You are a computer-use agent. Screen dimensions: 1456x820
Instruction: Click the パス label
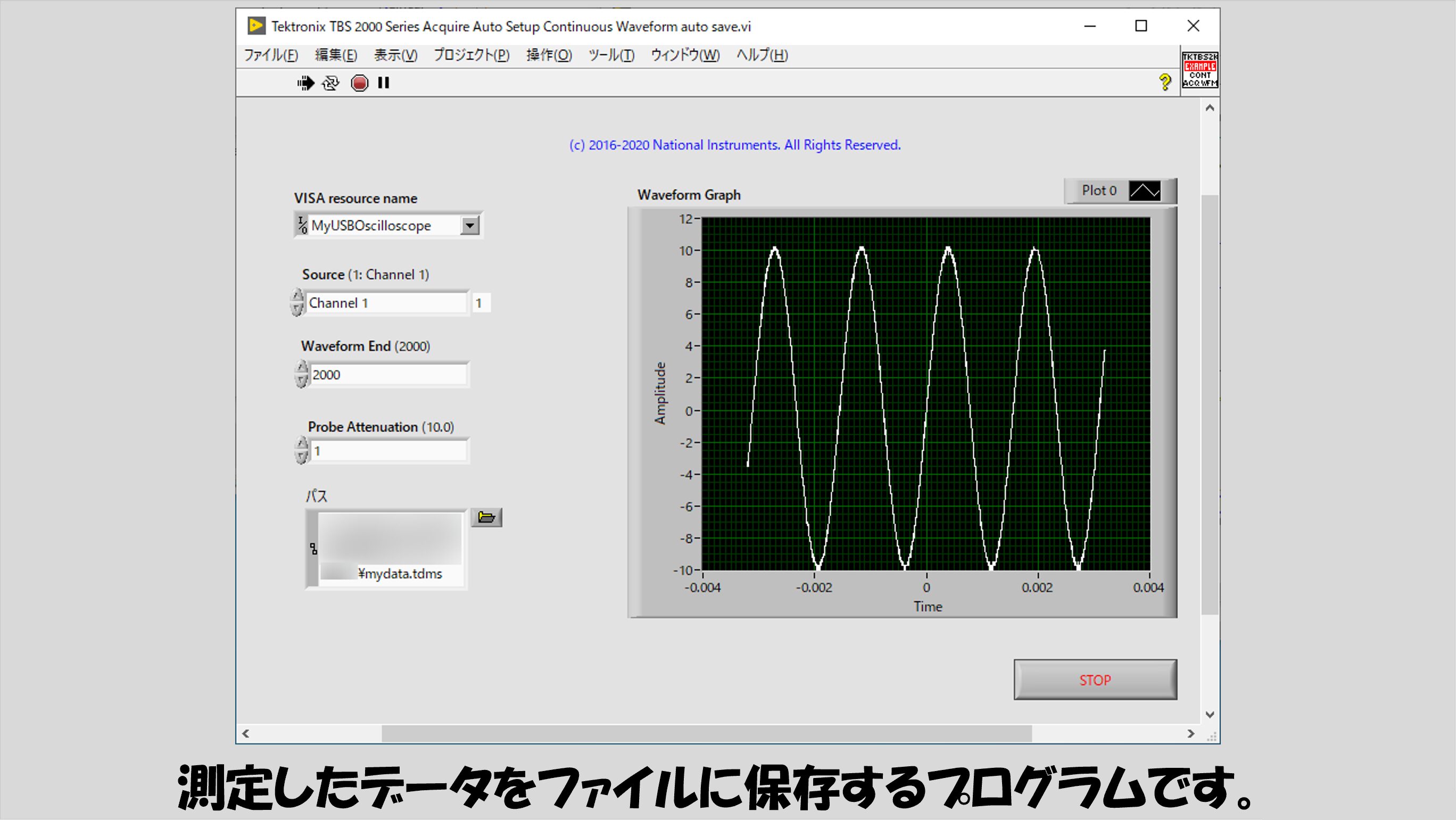[317, 496]
